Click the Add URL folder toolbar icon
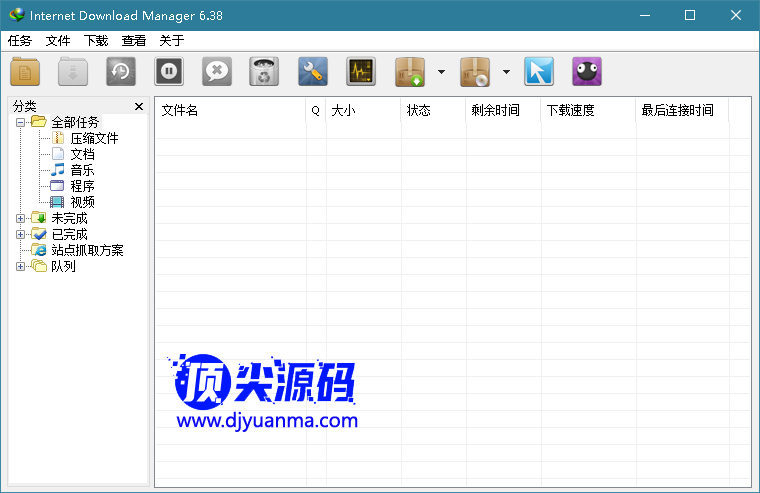The height and width of the screenshot is (493, 760). point(25,72)
